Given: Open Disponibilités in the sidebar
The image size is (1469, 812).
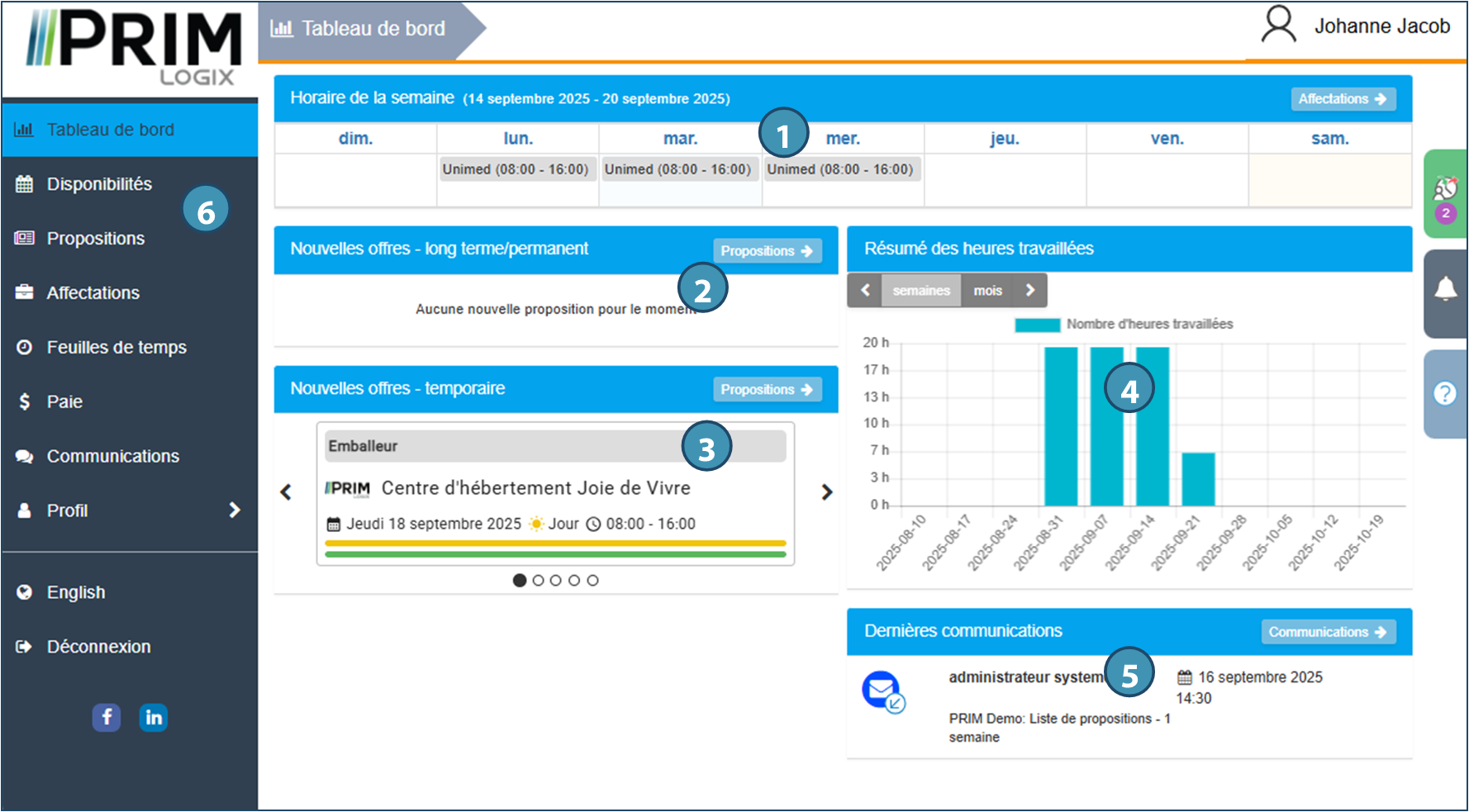Looking at the screenshot, I should (x=99, y=184).
